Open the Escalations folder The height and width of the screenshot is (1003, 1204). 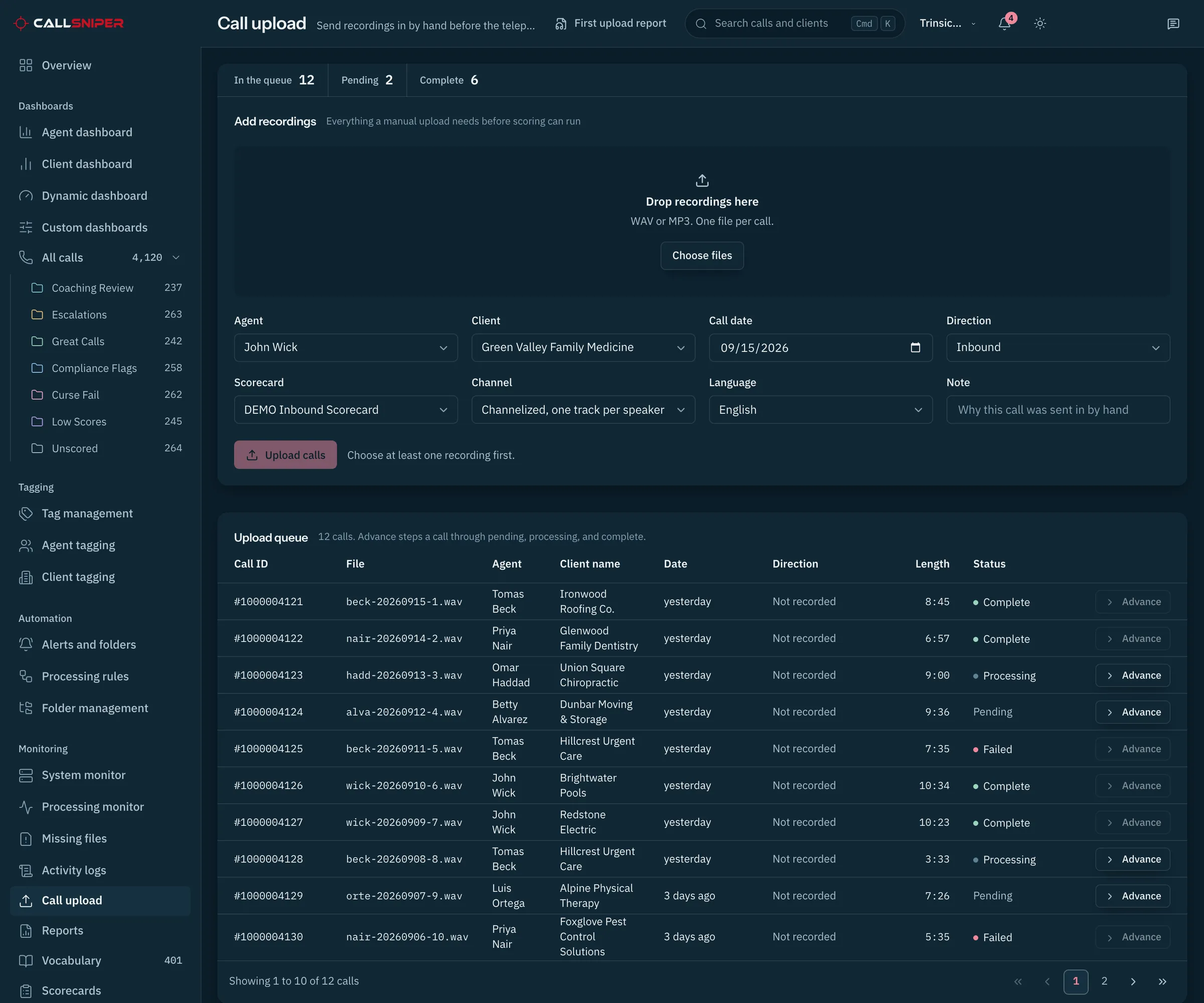click(x=106, y=314)
